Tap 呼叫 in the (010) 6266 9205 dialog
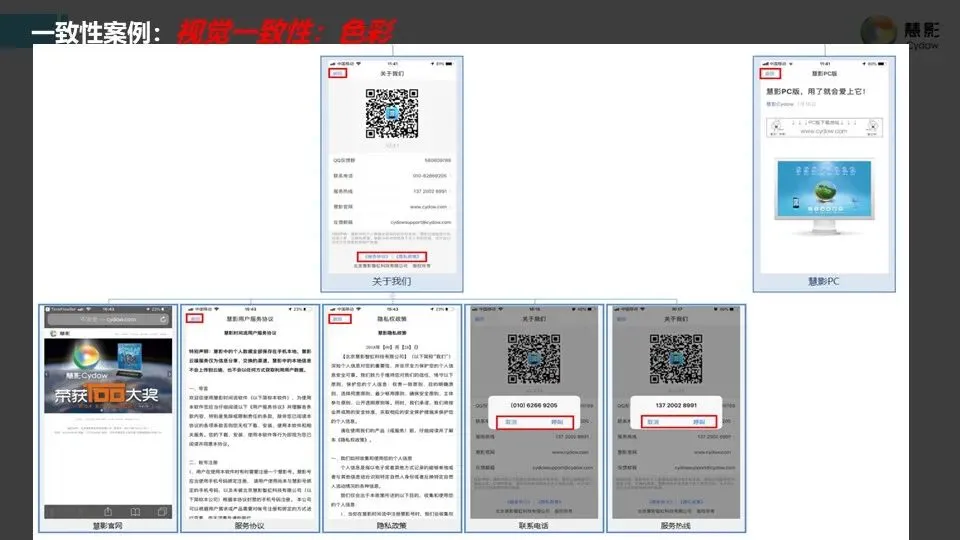Image resolution: width=960 pixels, height=540 pixels. pos(557,422)
